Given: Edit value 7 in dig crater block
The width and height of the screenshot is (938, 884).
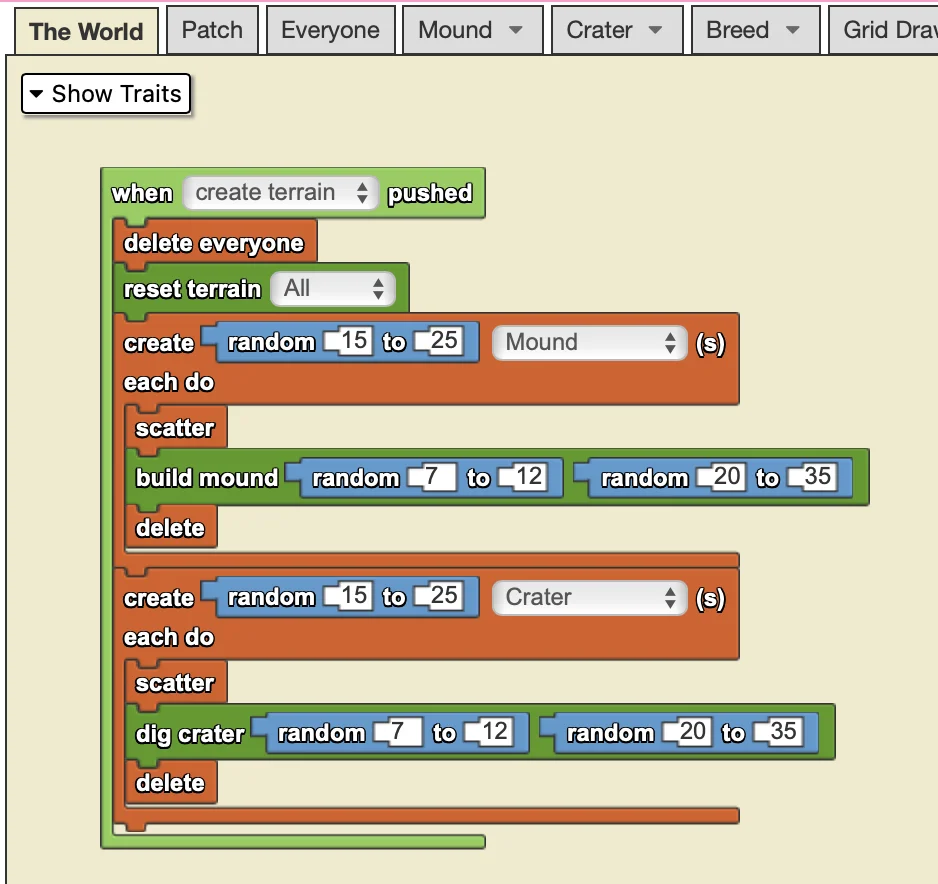Looking at the screenshot, I should coord(403,732).
